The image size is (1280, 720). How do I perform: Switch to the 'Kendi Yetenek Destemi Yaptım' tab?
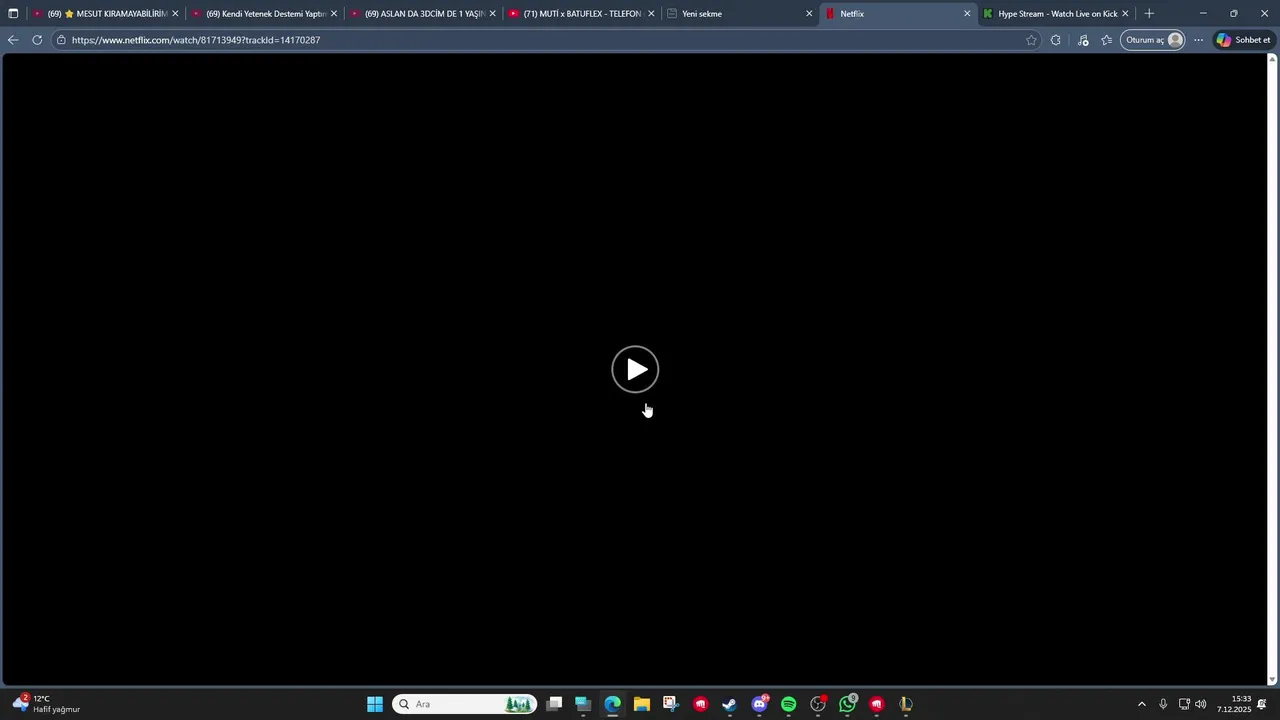pos(263,14)
